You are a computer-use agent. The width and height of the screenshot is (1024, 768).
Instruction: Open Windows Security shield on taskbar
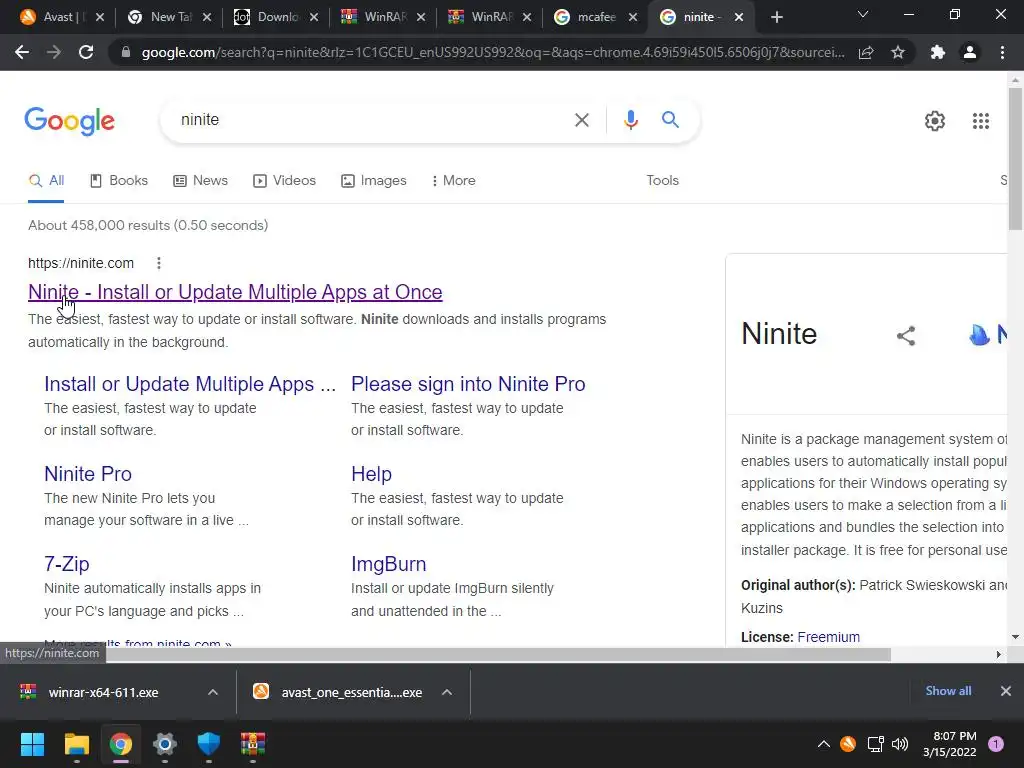pyautogui.click(x=208, y=744)
